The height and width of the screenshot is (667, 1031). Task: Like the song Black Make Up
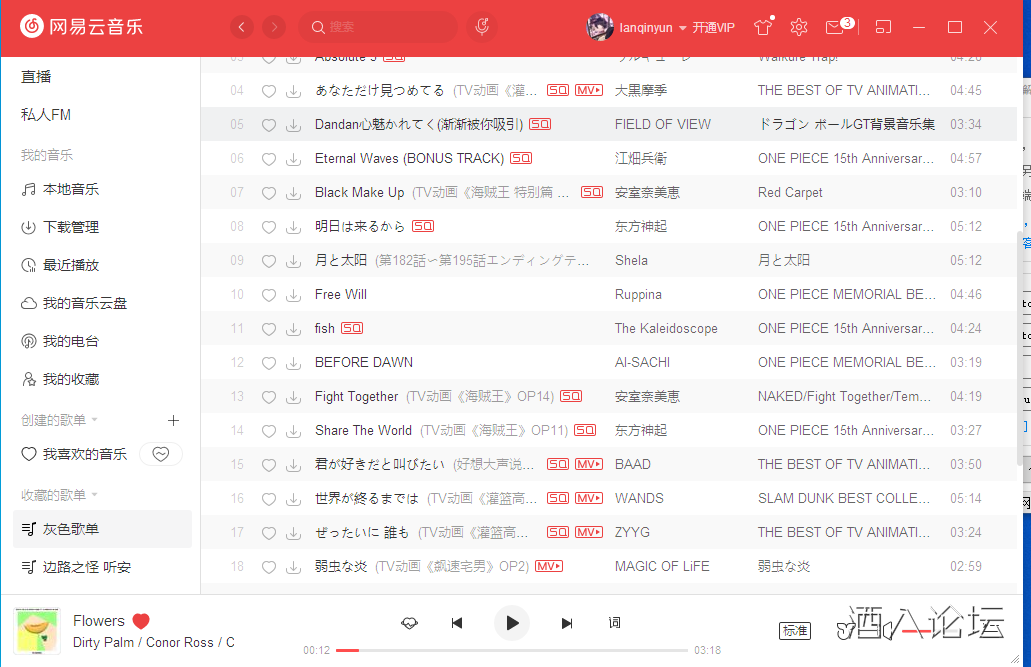coord(268,192)
